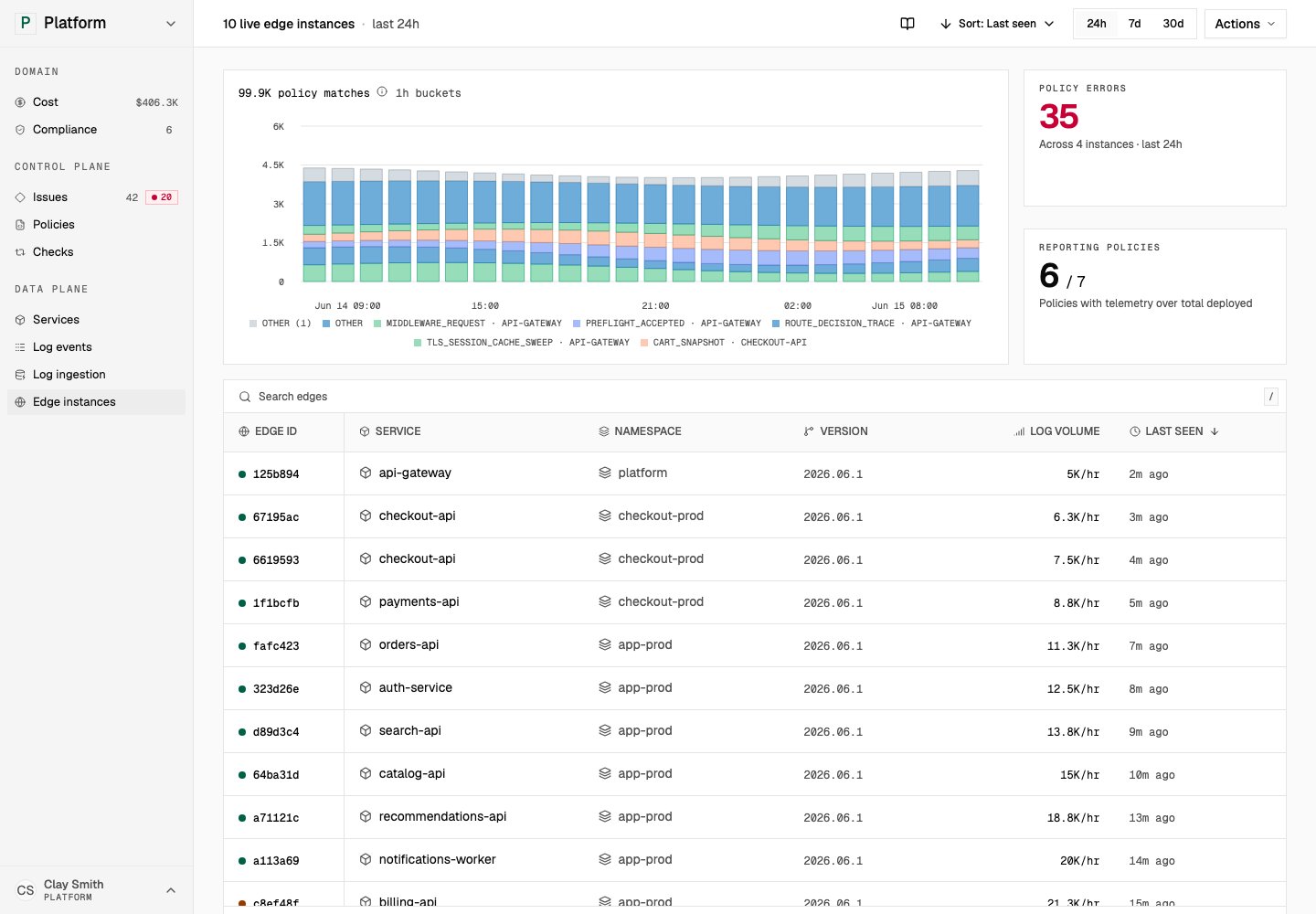Click the last bar in the chart
1316x914 pixels.
pos(968,226)
